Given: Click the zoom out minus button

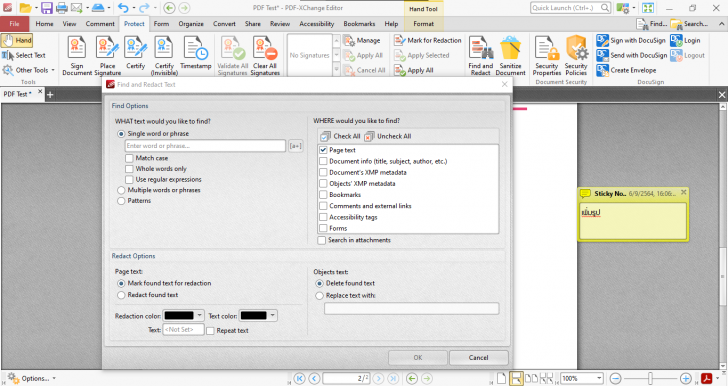Looking at the screenshot, I should coord(615,379).
